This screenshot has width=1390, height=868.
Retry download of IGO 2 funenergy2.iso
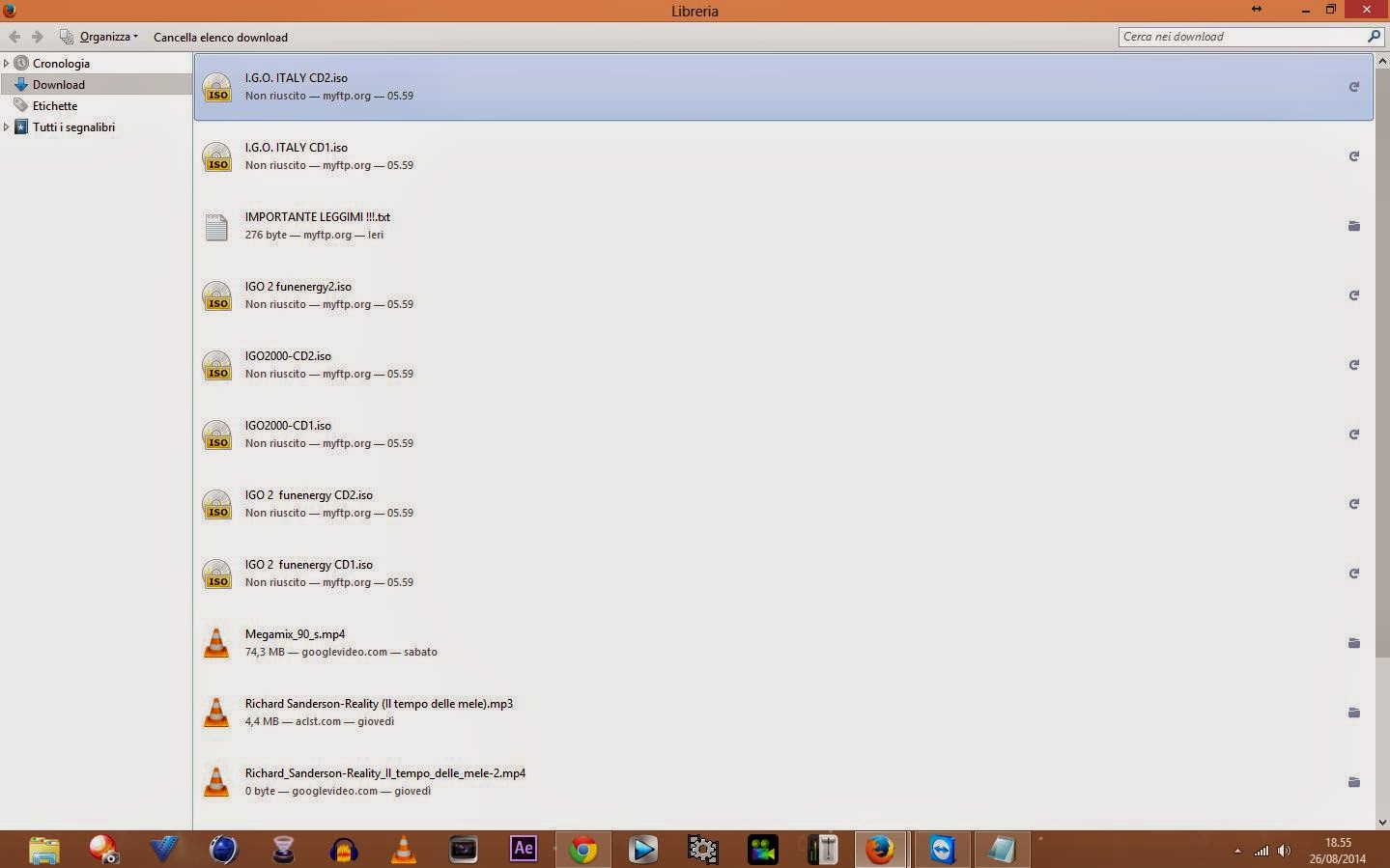[1354, 295]
